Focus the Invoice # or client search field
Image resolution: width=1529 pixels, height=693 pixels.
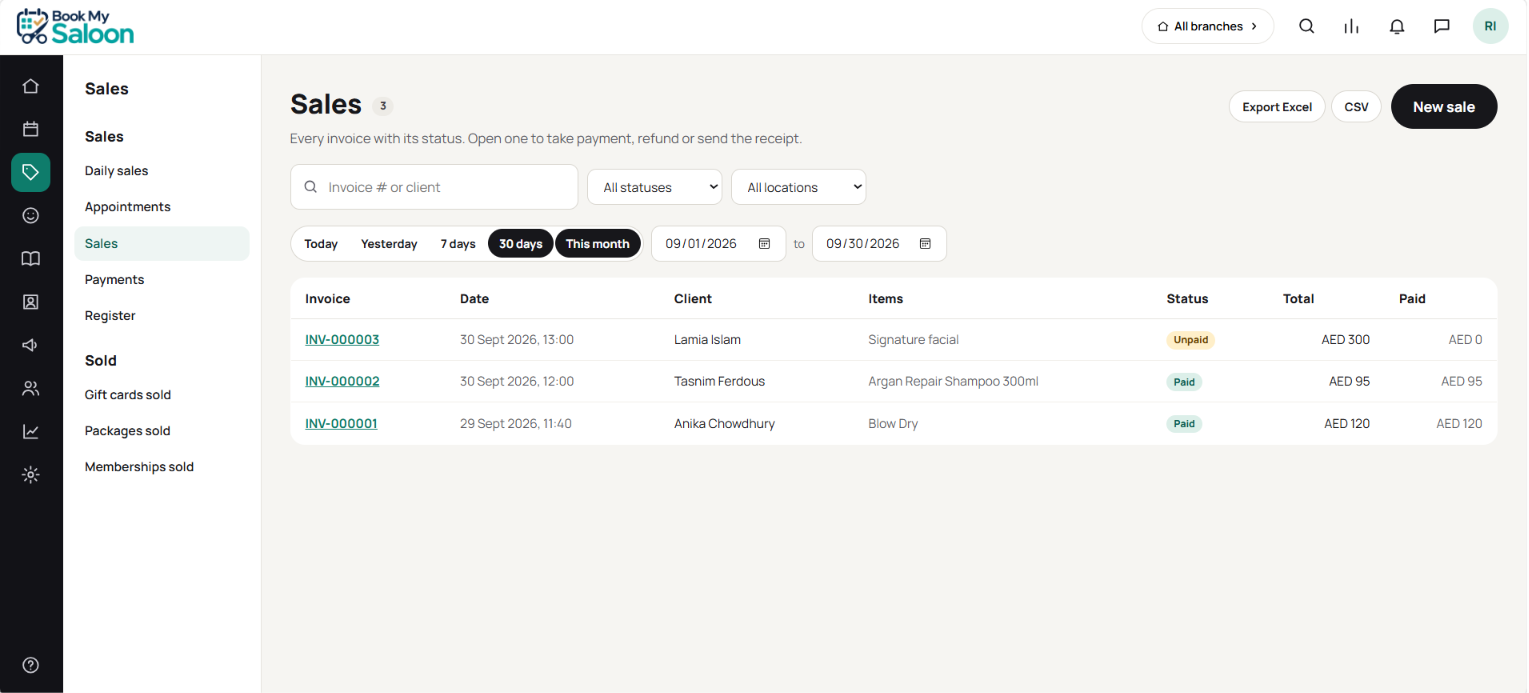434,187
